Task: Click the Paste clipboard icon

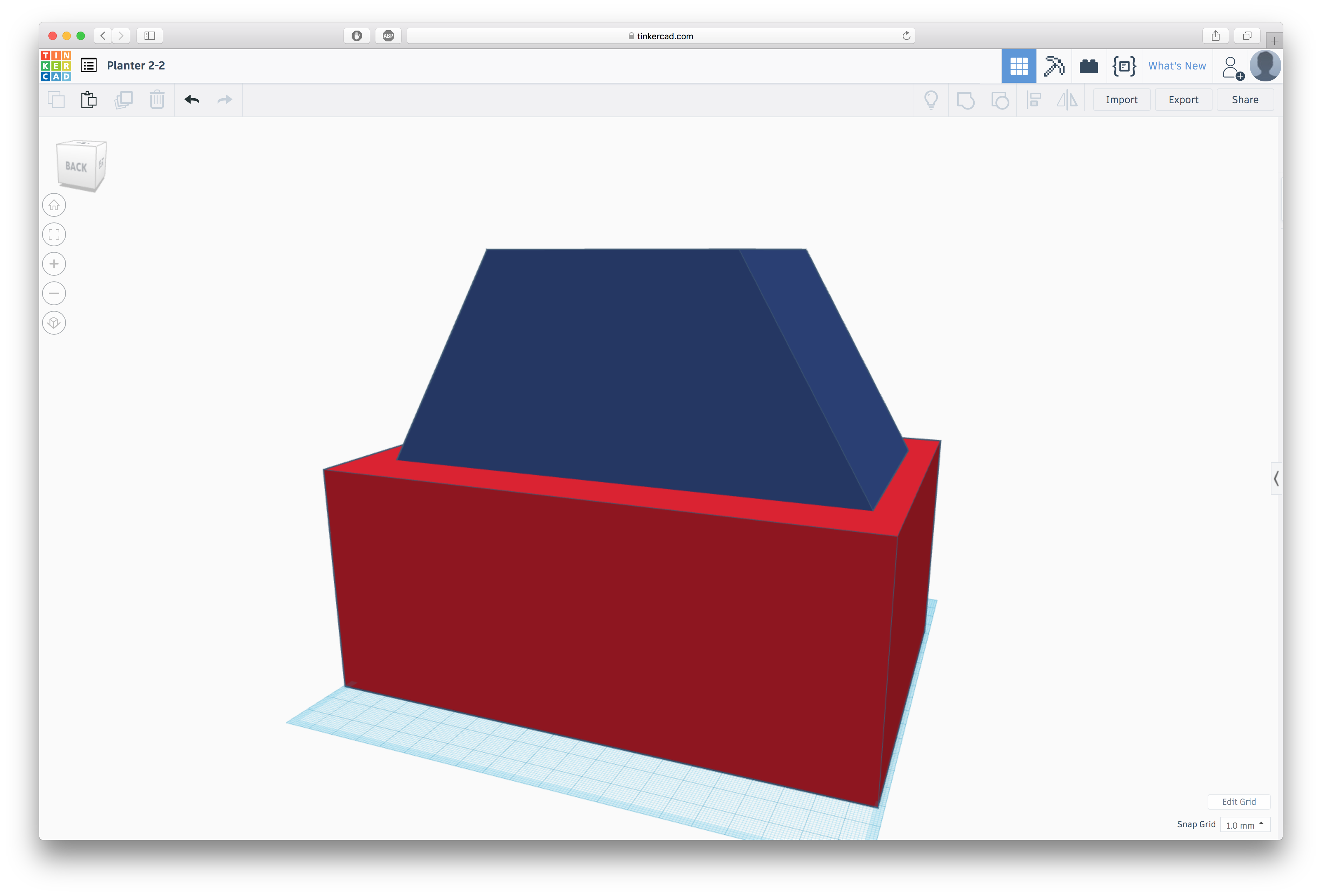Action: (89, 100)
